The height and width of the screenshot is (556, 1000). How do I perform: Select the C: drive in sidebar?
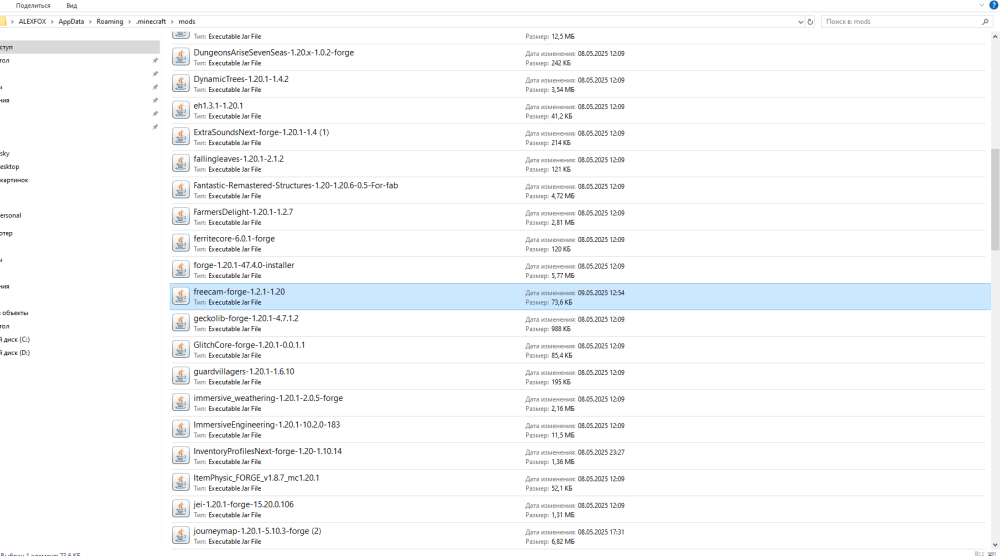(x=15, y=340)
